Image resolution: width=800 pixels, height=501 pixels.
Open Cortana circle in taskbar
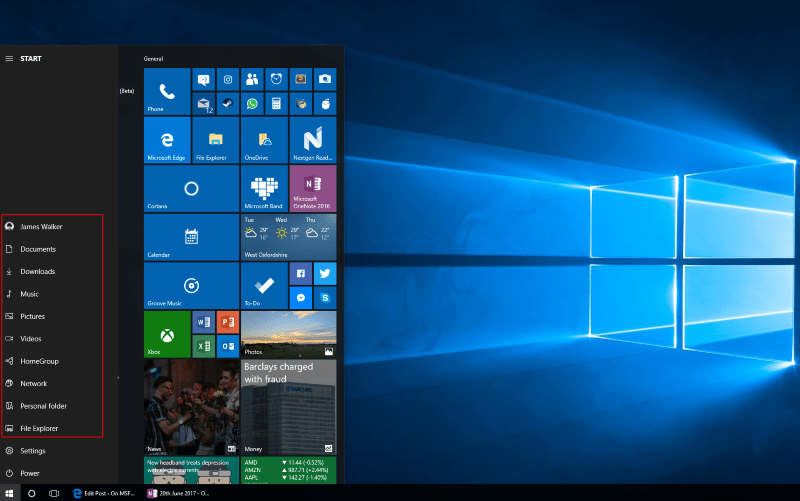(x=32, y=493)
